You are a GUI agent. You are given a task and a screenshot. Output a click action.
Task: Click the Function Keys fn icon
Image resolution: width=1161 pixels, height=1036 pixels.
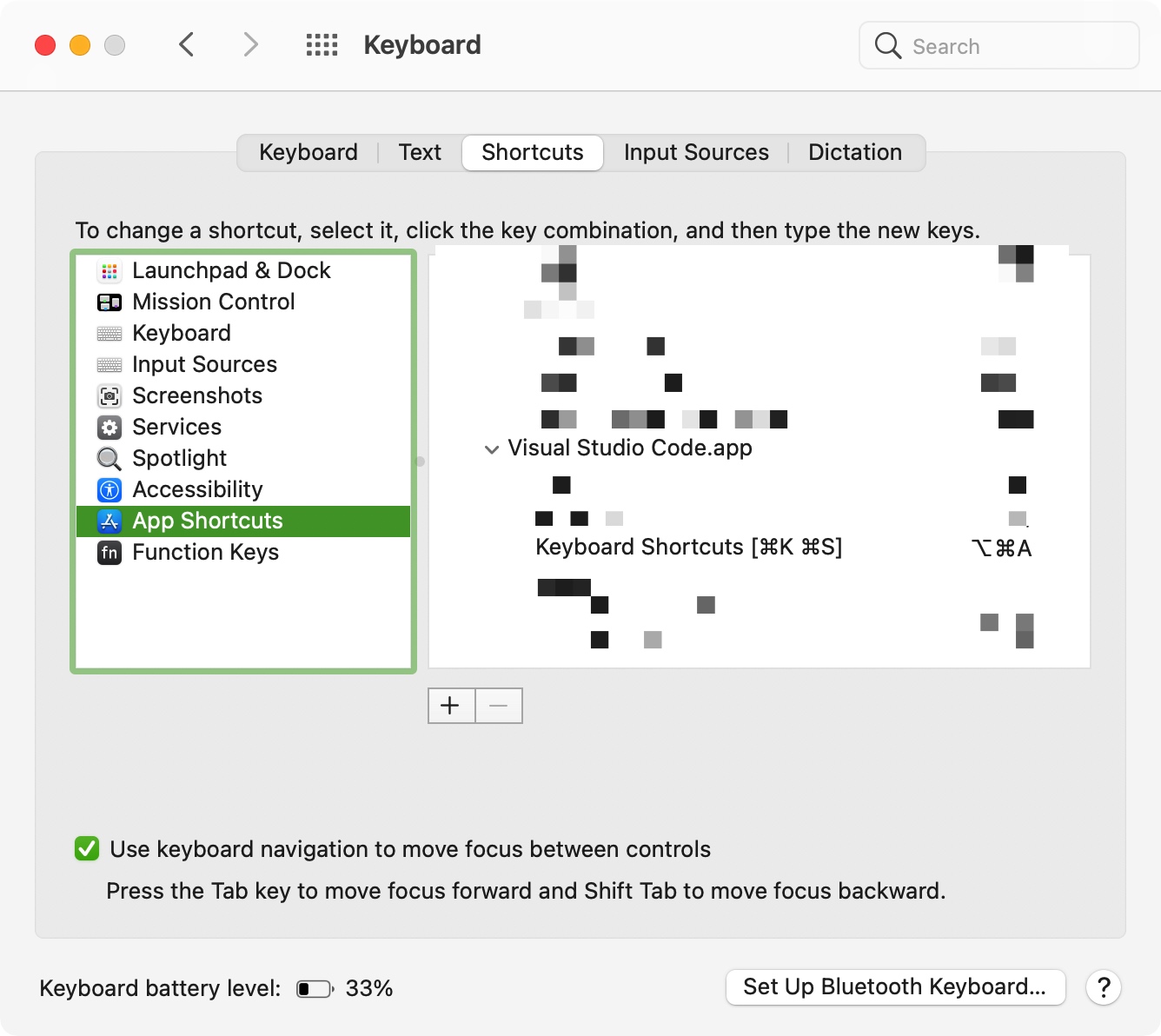click(x=109, y=553)
